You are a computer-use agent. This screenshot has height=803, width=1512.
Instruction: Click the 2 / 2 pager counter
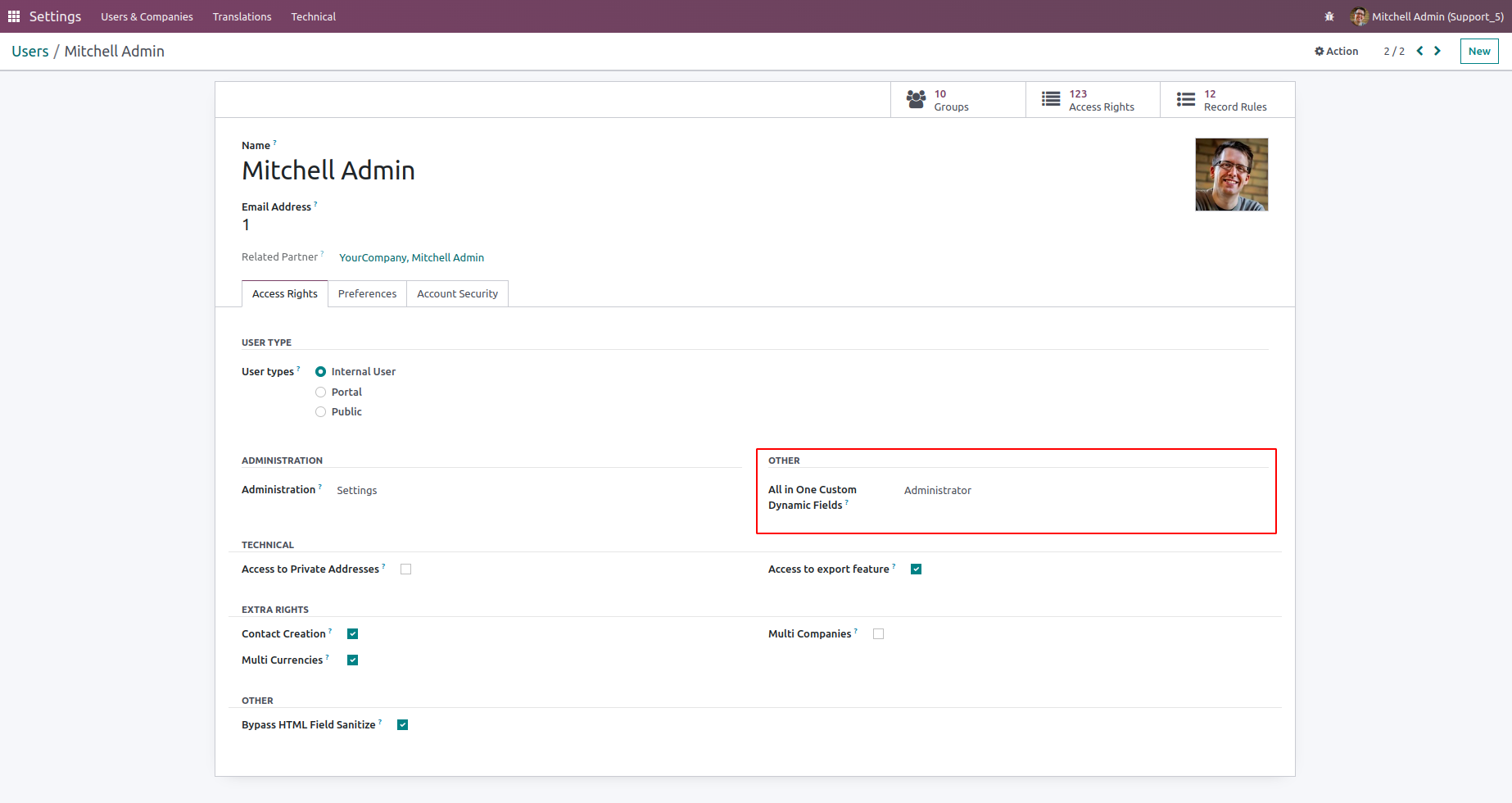point(1394,52)
